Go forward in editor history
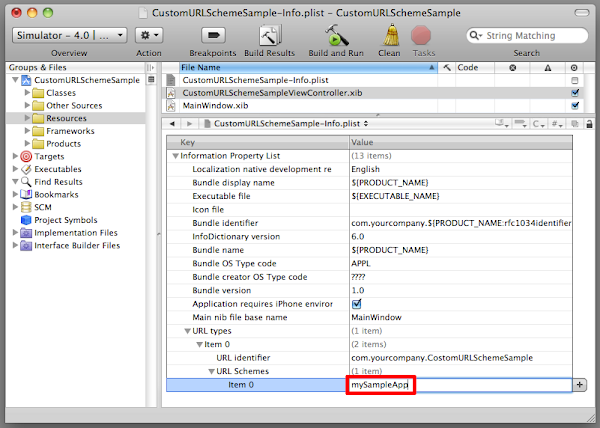600x428 pixels. pyautogui.click(x=189, y=124)
